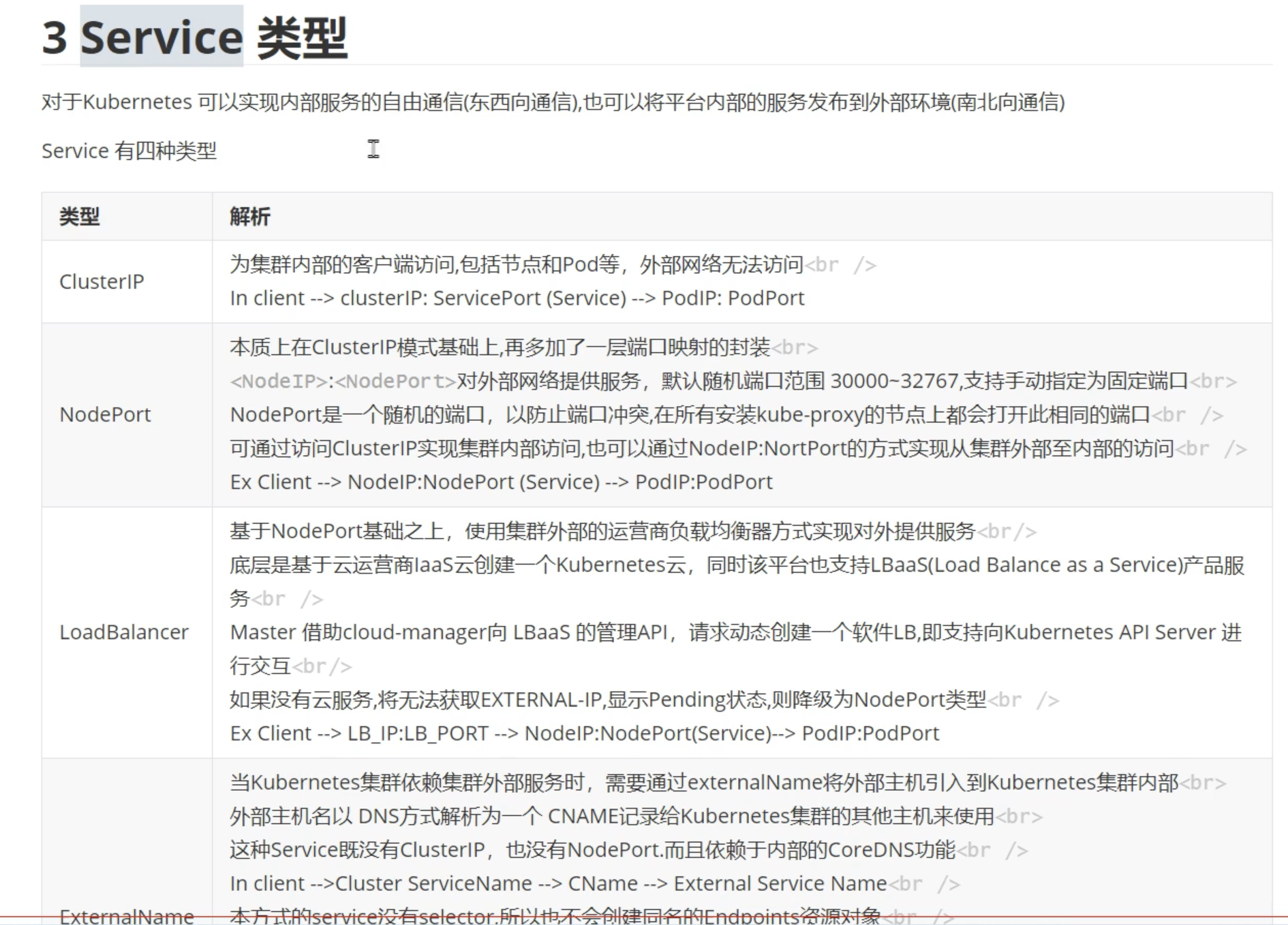
Task: Click the line Ex Client --> LB_IP:LB_PORT
Action: (x=584, y=734)
